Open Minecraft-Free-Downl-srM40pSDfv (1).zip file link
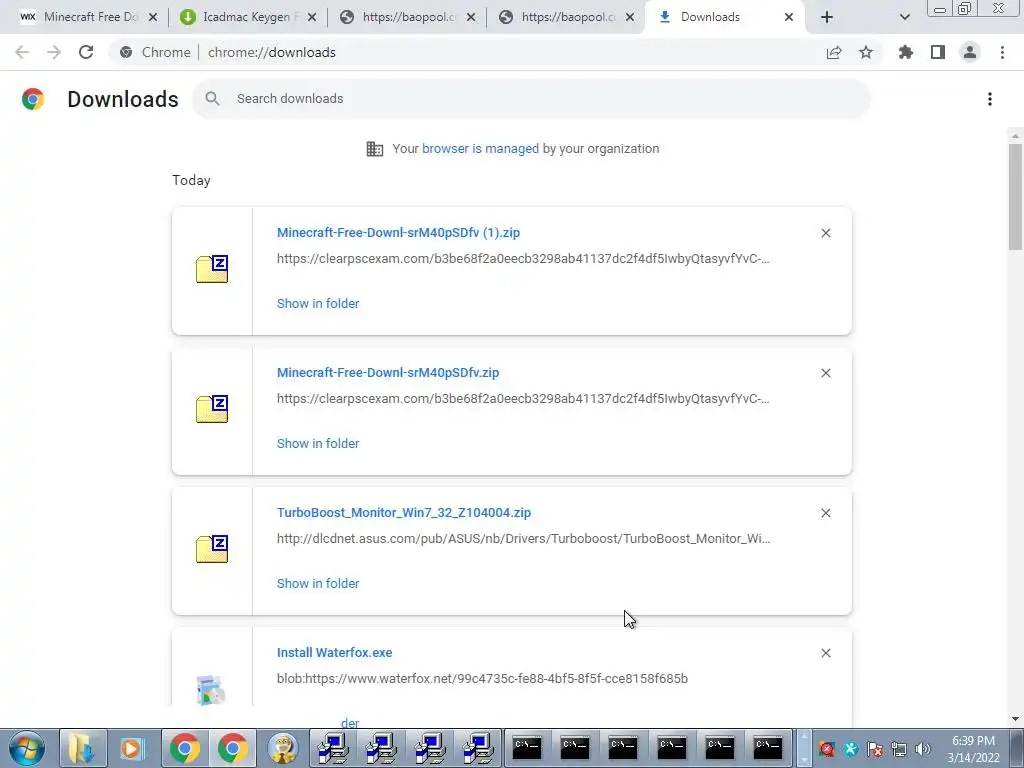The image size is (1024, 768). coord(398,232)
